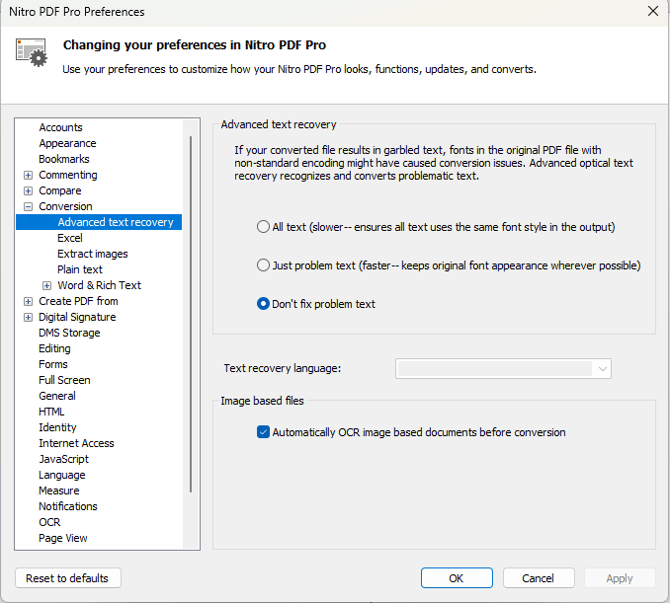Expand the Word & Rich Text node
670x603 pixels.
point(47,285)
